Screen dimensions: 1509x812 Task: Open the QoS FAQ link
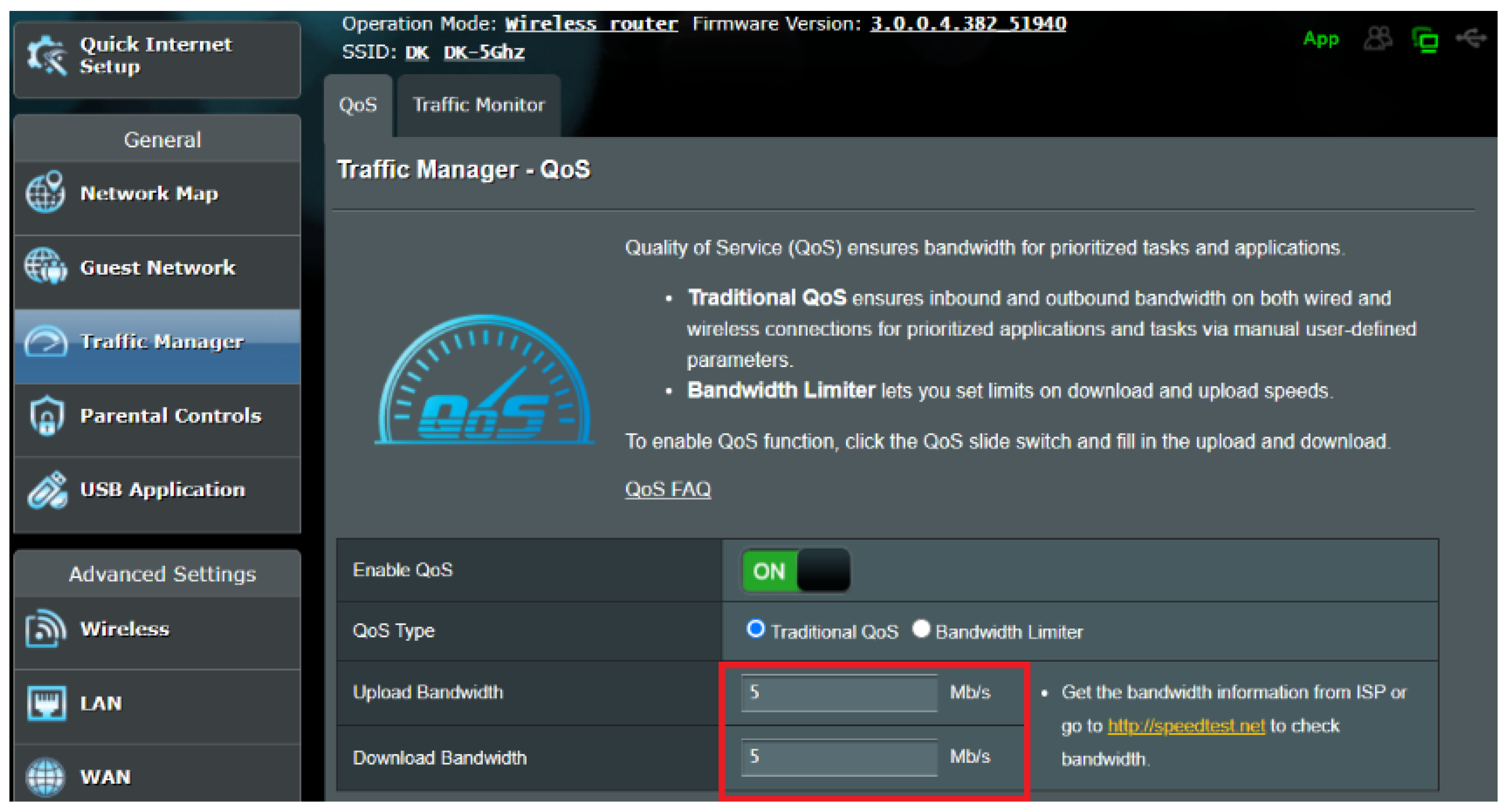(x=668, y=489)
